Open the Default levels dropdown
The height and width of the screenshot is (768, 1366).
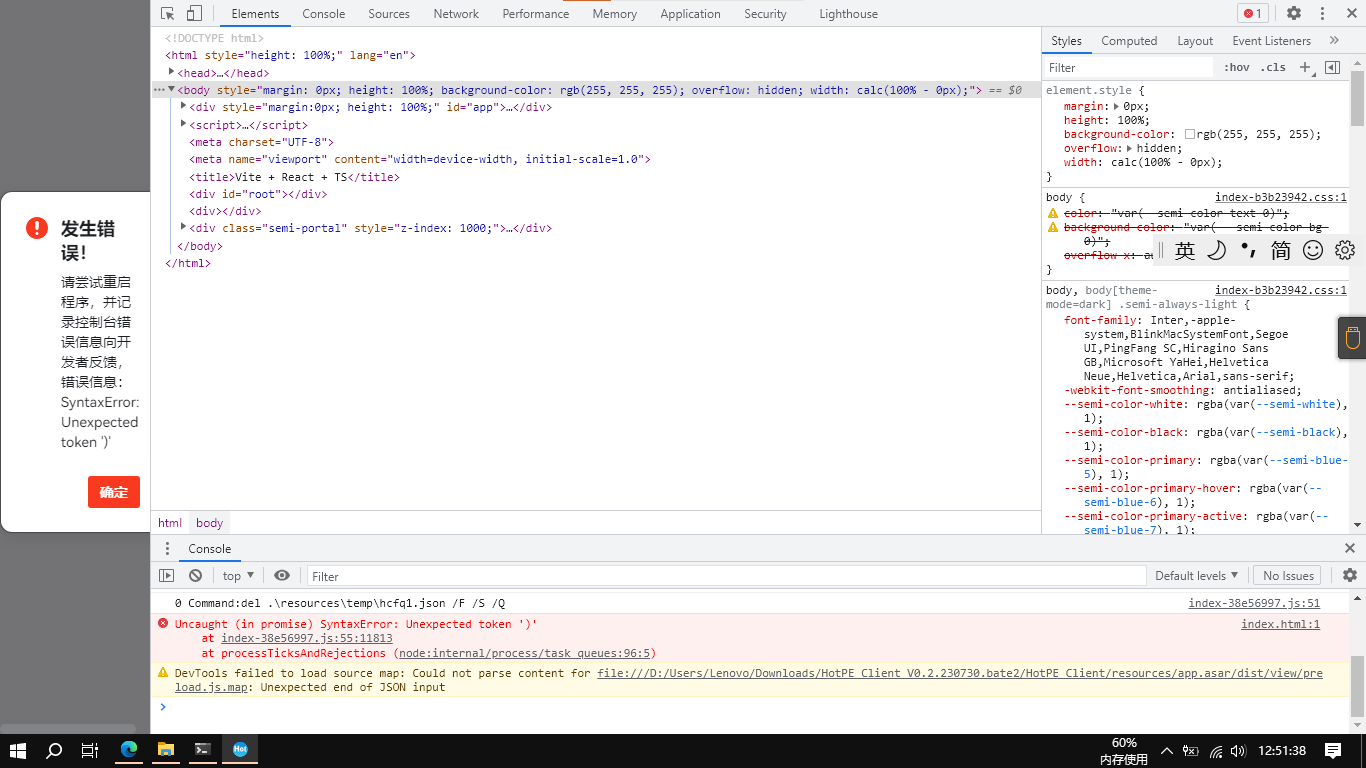tap(1196, 575)
